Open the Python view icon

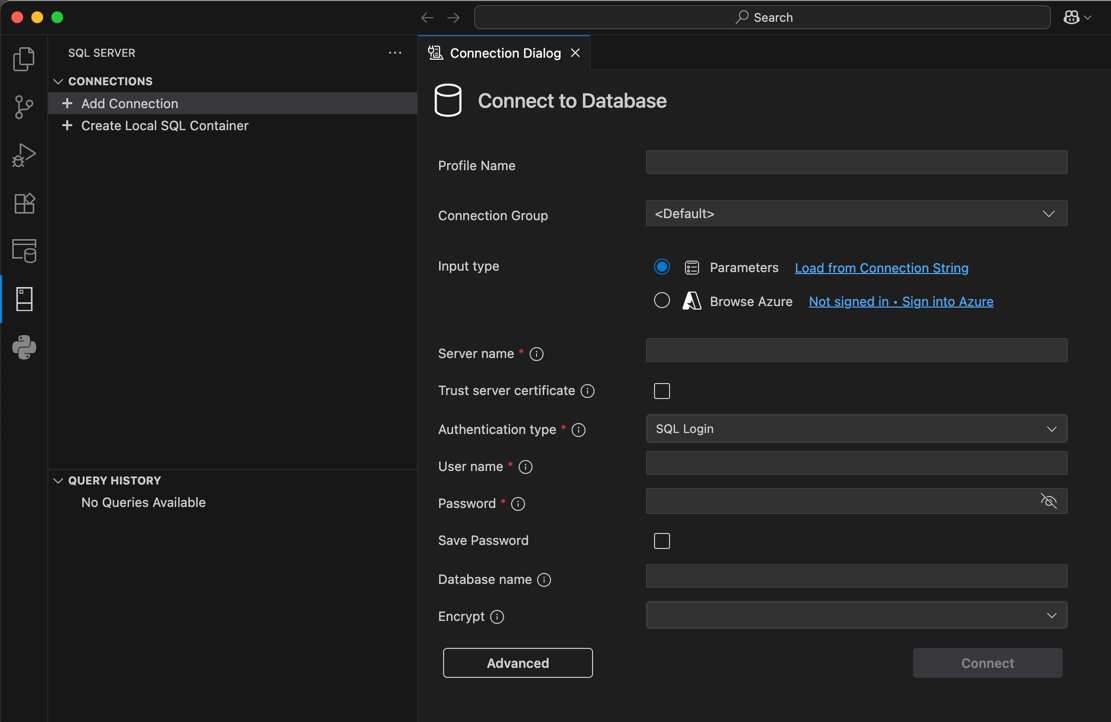(24, 347)
